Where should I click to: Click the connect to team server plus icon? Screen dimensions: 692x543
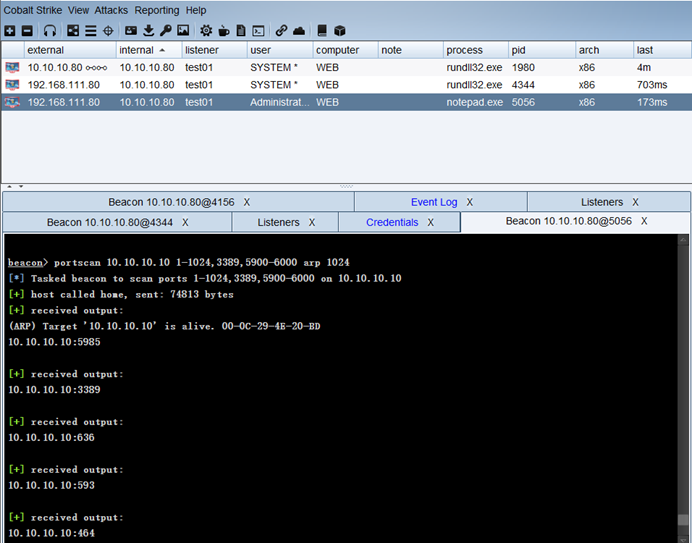pos(10,30)
